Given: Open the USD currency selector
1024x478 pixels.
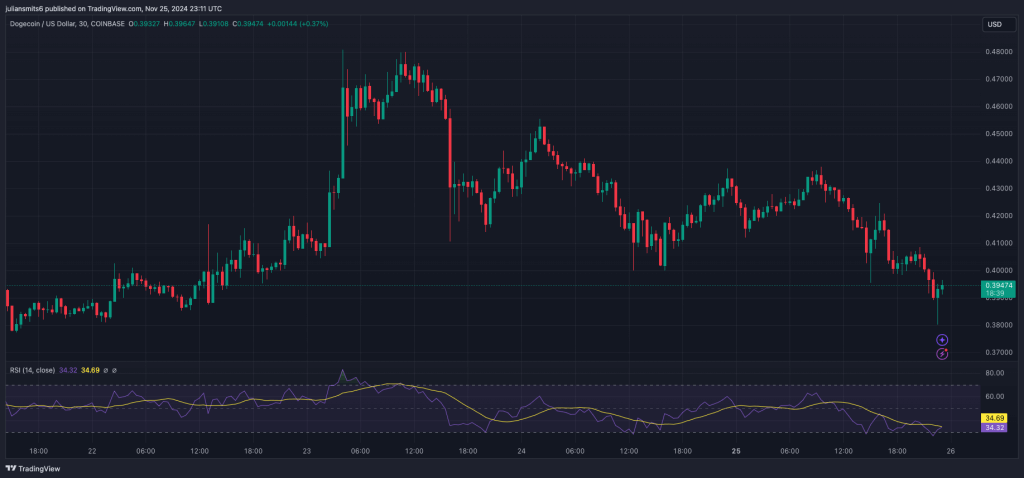Looking at the screenshot, I should (x=994, y=24).
